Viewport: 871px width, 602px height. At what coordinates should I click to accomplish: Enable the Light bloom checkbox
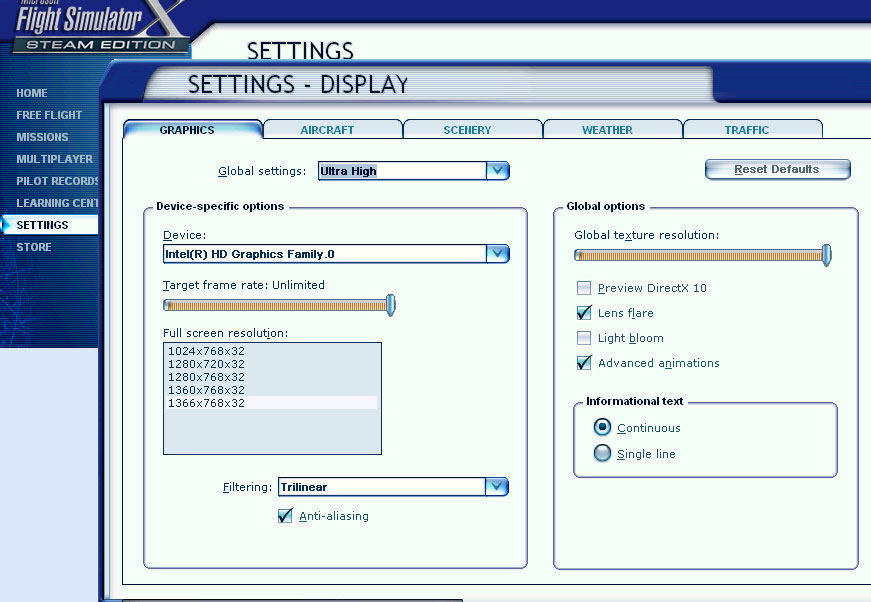[x=584, y=338]
